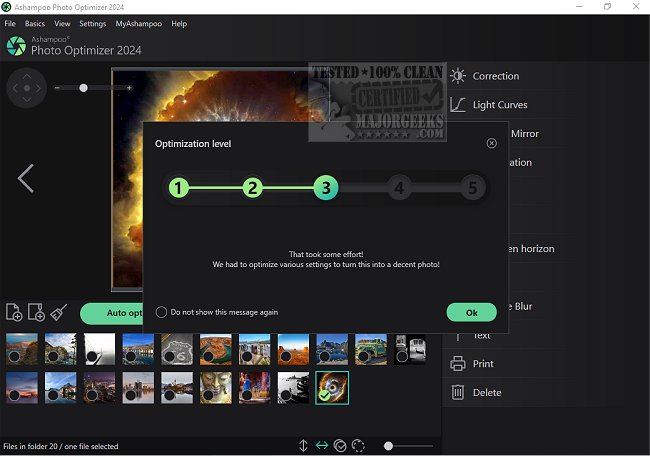
Task: Uncheck the selected eye nebula thumbnail
Action: coord(325,395)
